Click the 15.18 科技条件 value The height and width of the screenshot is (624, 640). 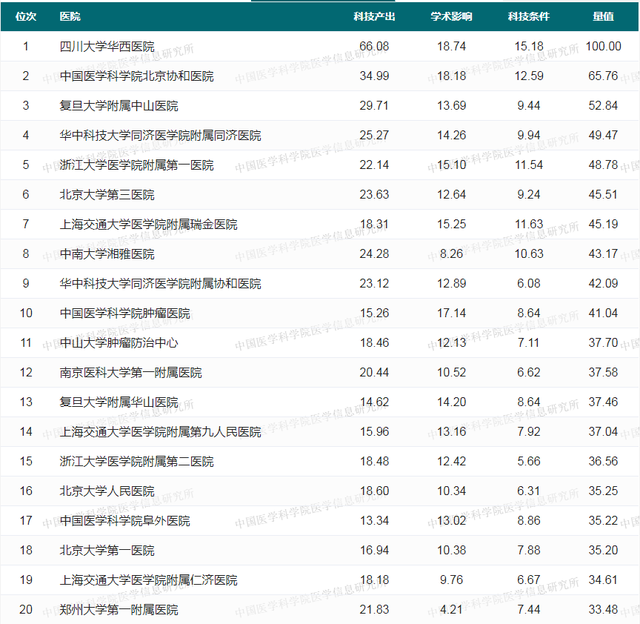(529, 47)
